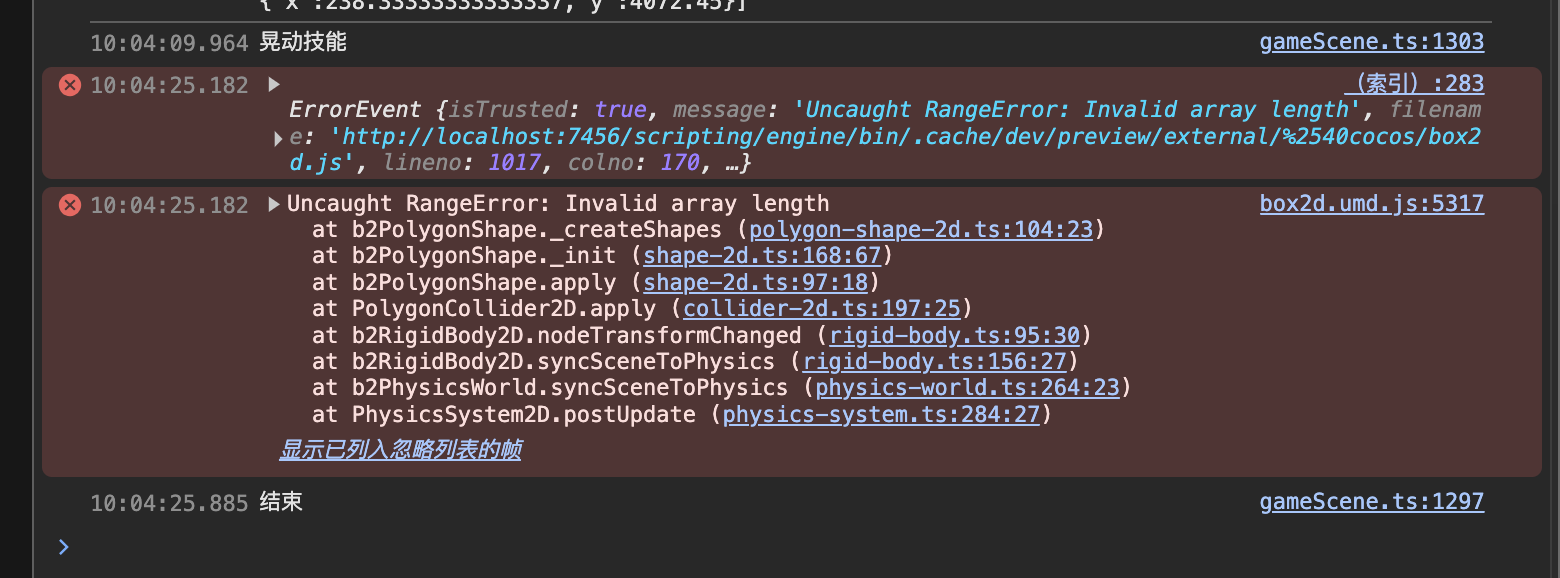
Task: Collapse the Uncaught RangeError stack trace
Action: tap(274, 205)
